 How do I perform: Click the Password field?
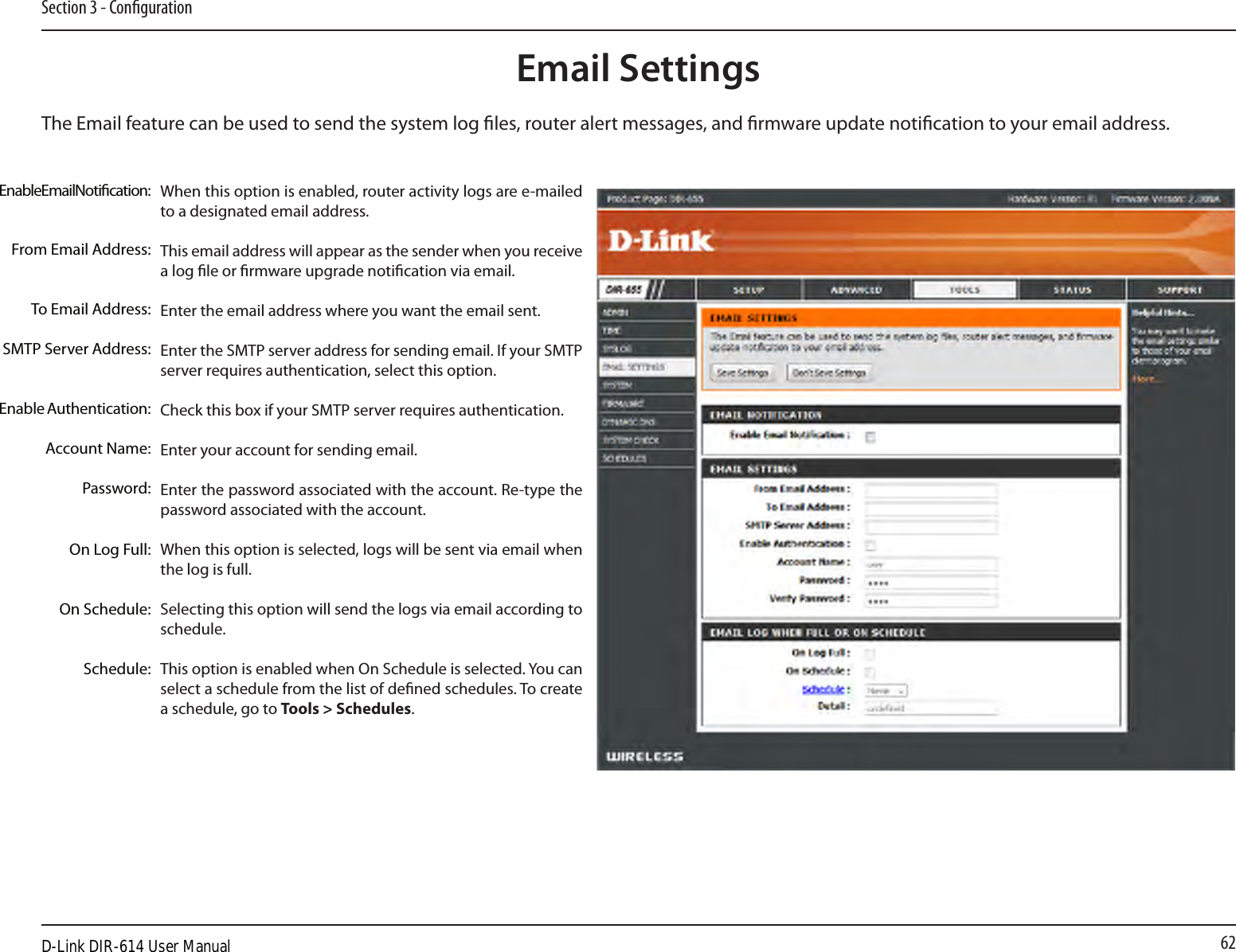click(x=931, y=583)
